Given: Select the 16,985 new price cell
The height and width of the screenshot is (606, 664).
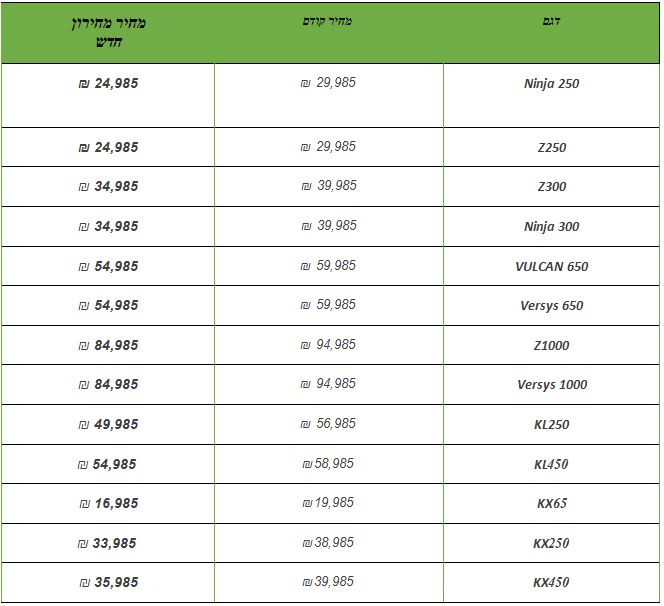Looking at the screenshot, I should pos(108,504).
